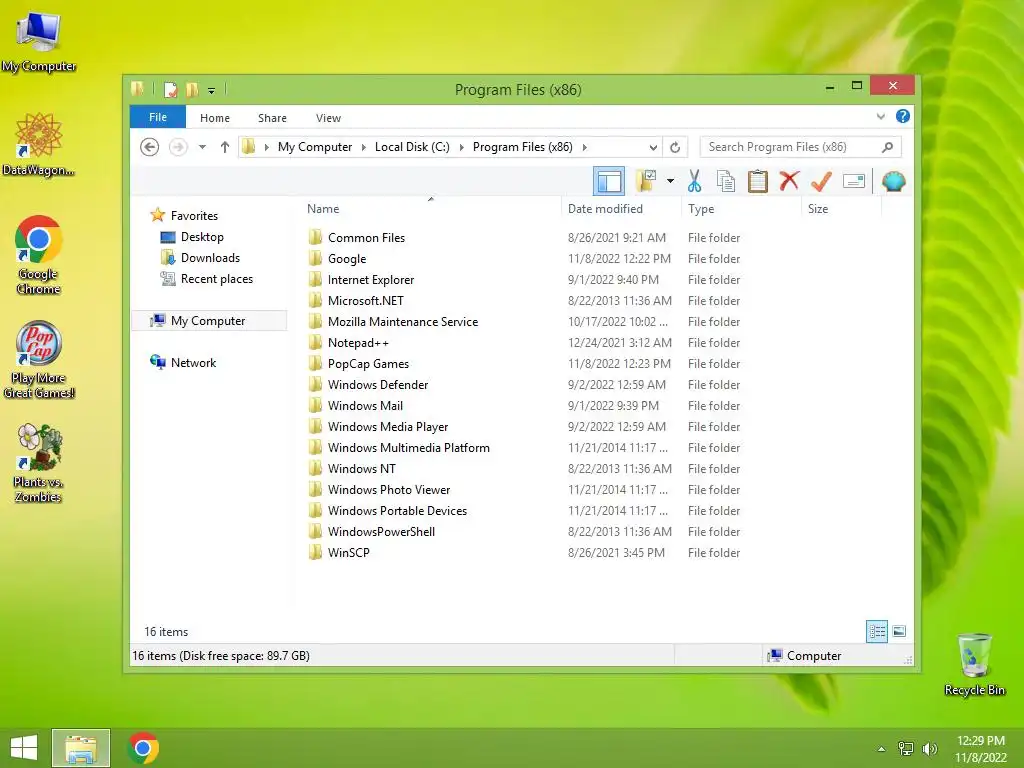The height and width of the screenshot is (768, 1024).
Task: Show hidden tray icons arrow
Action: click(882, 749)
